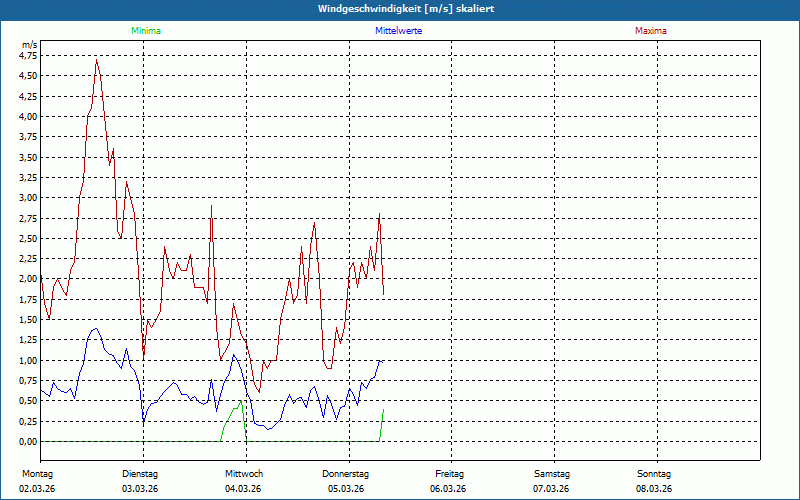Screen dimensions: 800x500
Task: Click the end of the red line on Thursday
Action: [x=383, y=294]
